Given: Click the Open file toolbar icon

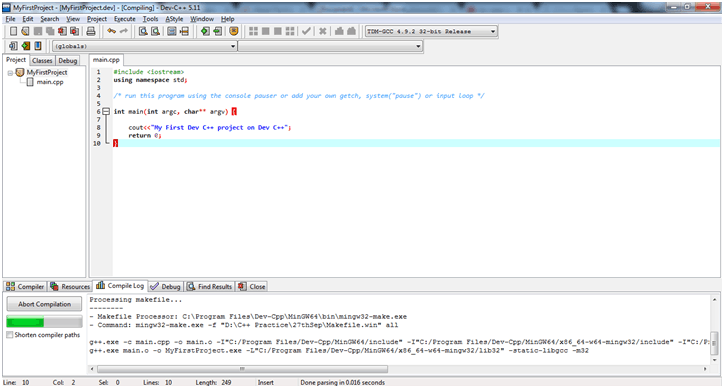Looking at the screenshot, I should pyautogui.click(x=25, y=31).
